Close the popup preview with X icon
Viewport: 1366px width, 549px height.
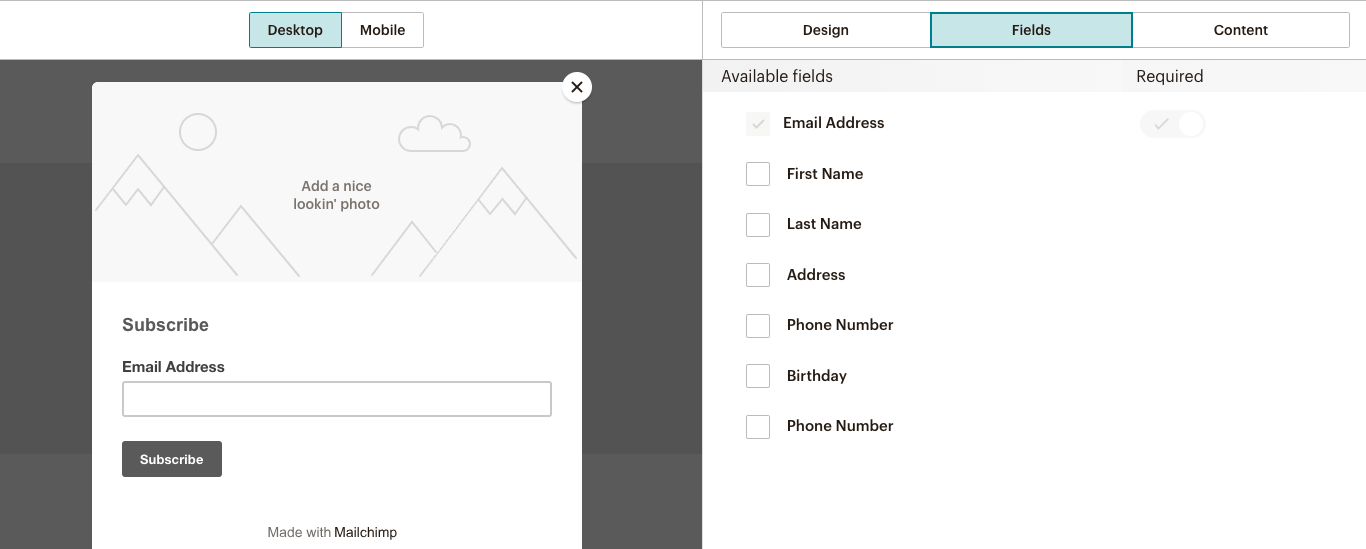pos(577,87)
